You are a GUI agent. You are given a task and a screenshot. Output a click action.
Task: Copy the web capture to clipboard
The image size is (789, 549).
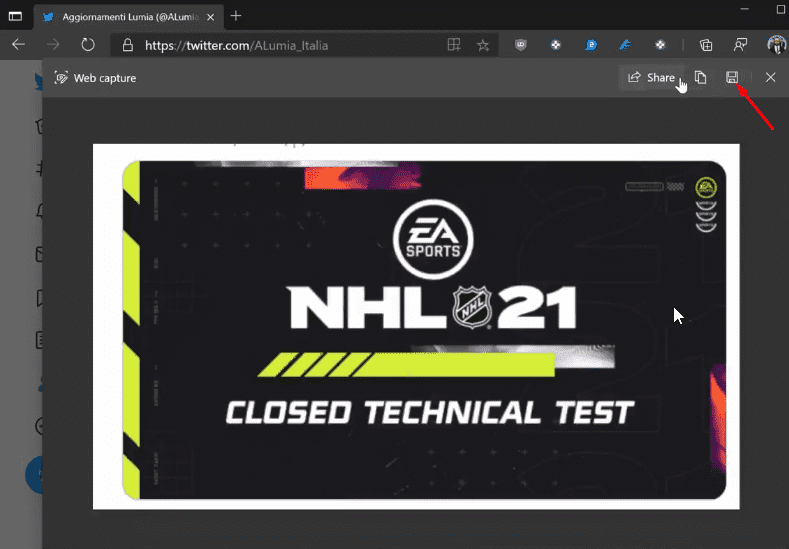(700, 77)
